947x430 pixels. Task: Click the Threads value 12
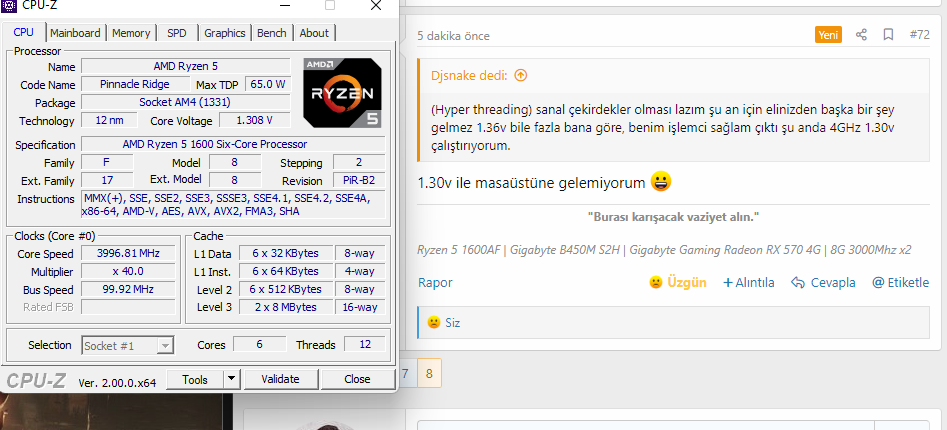(x=365, y=344)
